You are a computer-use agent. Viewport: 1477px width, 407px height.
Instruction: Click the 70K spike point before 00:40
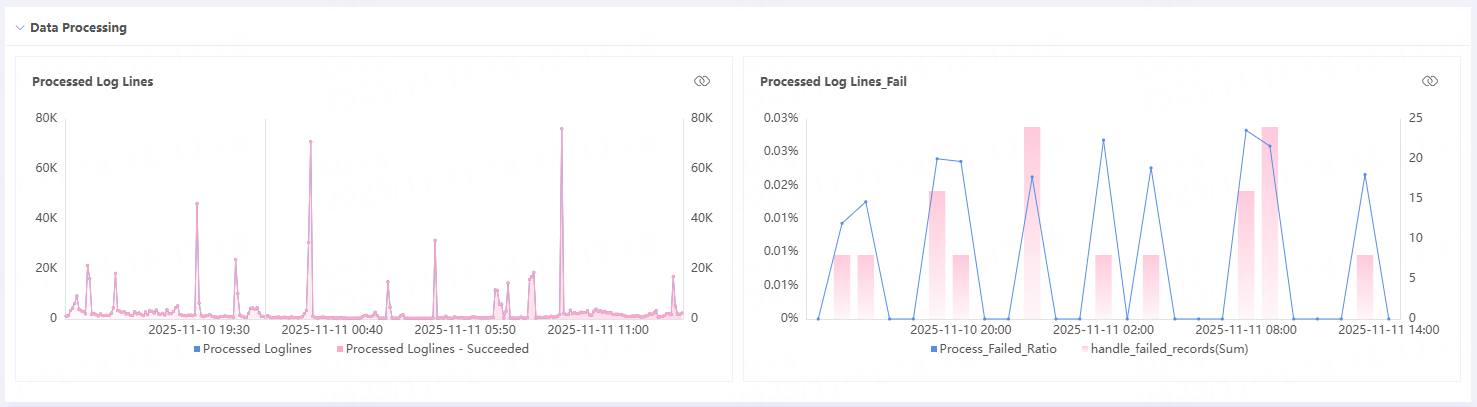coord(310,142)
